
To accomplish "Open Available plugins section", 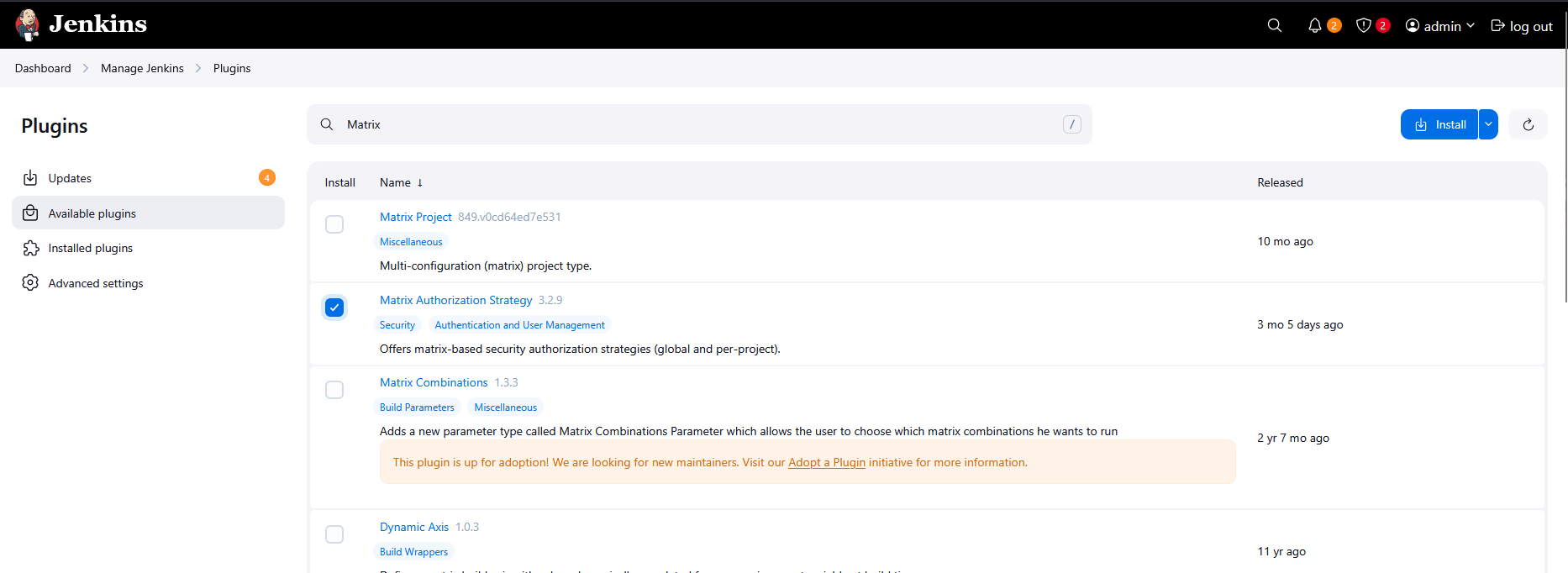I will tap(148, 213).
